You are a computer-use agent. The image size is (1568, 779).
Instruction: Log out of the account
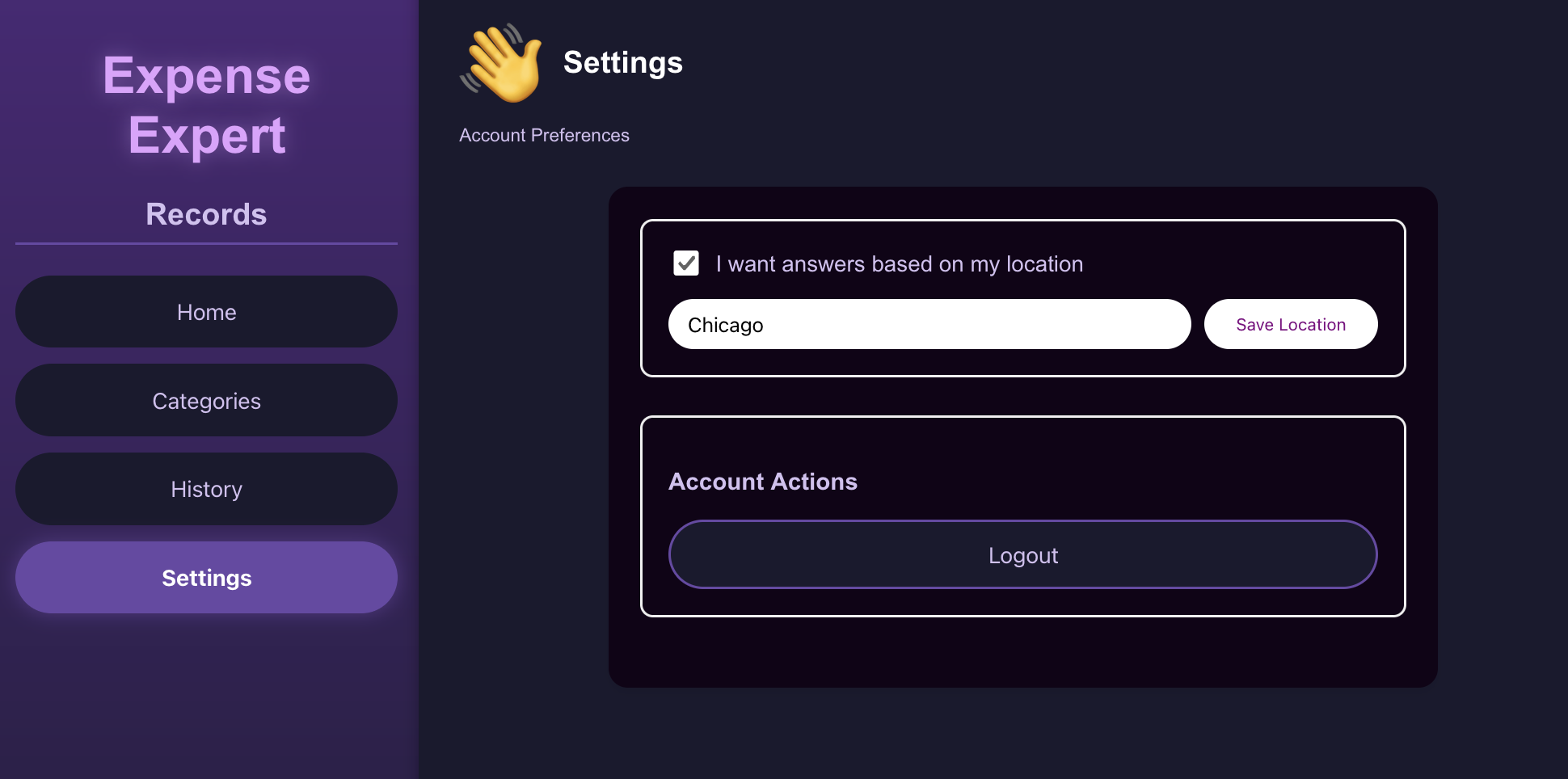1022,554
